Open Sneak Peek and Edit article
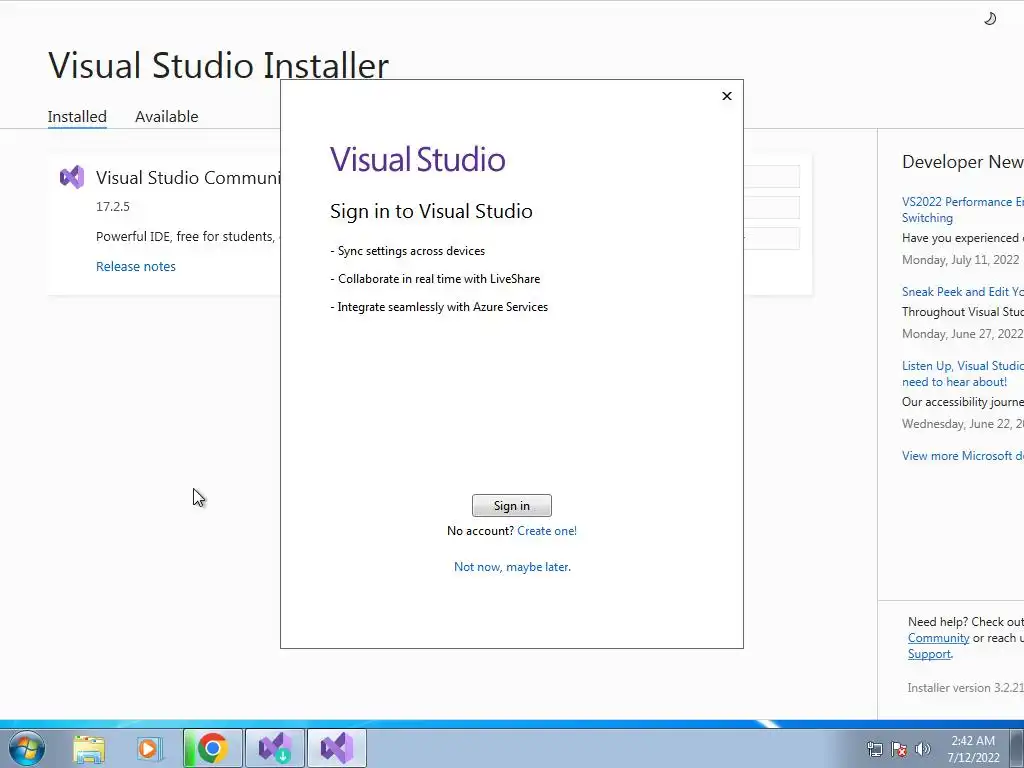Screen dimensions: 1024x768 tap(963, 292)
